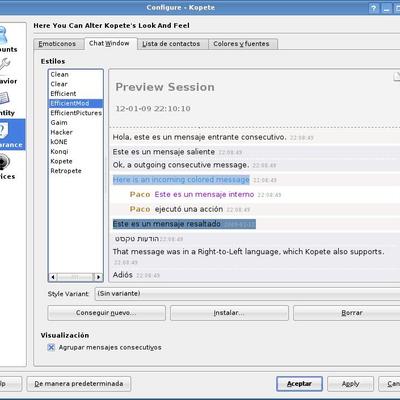Switch to the Colores y fuentes tab
The width and height of the screenshot is (400, 400).
[242, 44]
